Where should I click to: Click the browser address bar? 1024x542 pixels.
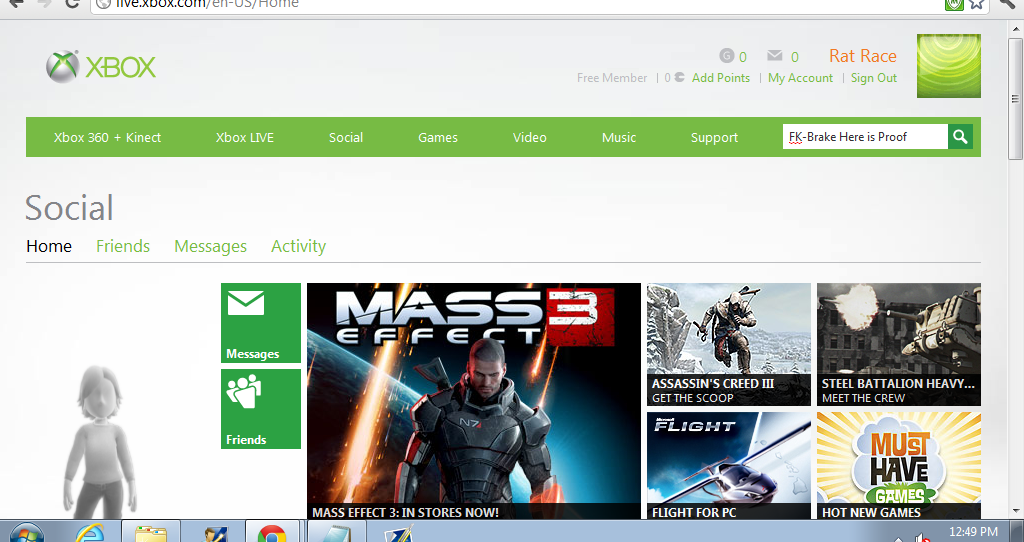coord(516,4)
